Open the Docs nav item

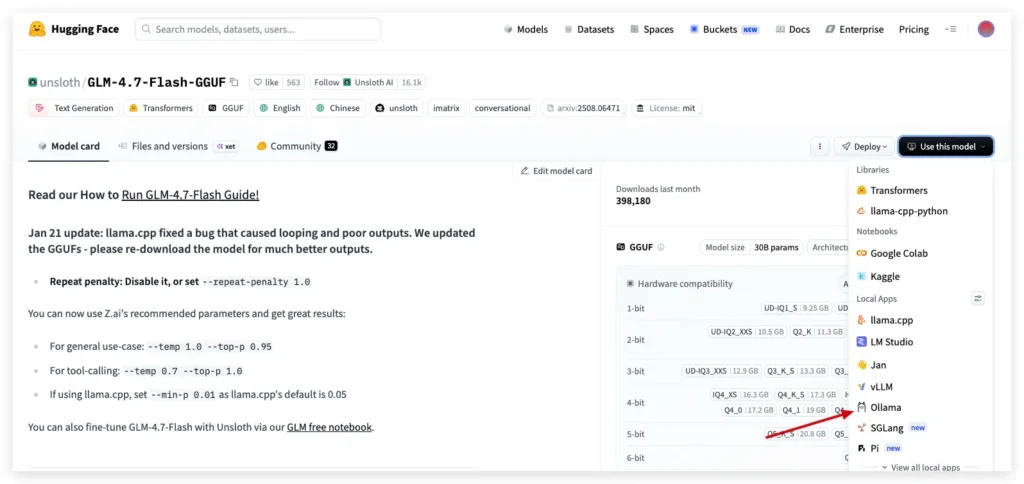(x=793, y=29)
